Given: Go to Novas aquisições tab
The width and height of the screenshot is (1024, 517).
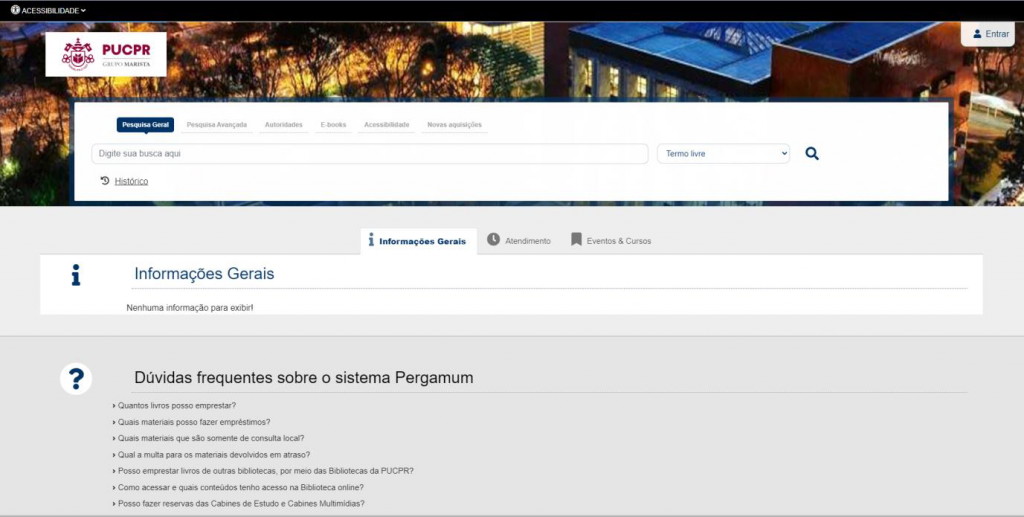Looking at the screenshot, I should (454, 125).
